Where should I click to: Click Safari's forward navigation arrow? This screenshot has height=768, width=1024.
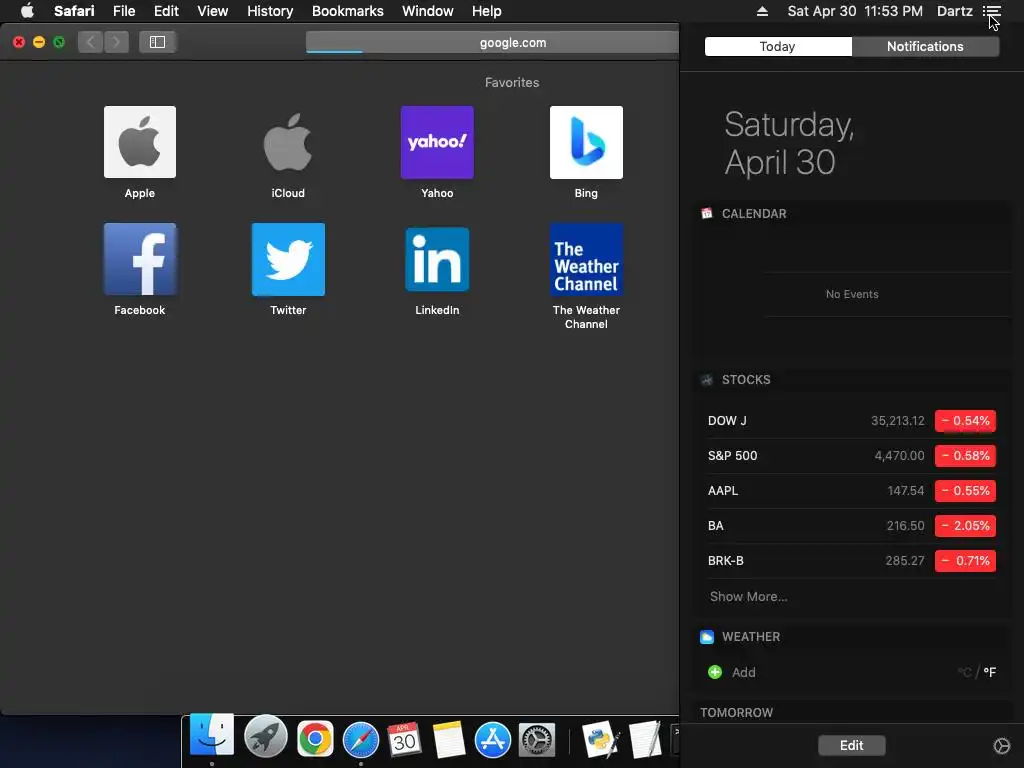116,42
